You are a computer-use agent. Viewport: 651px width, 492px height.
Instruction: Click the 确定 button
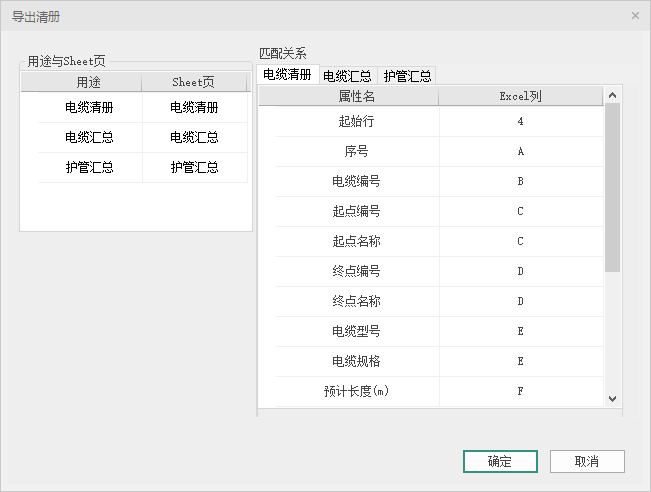tap(500, 461)
